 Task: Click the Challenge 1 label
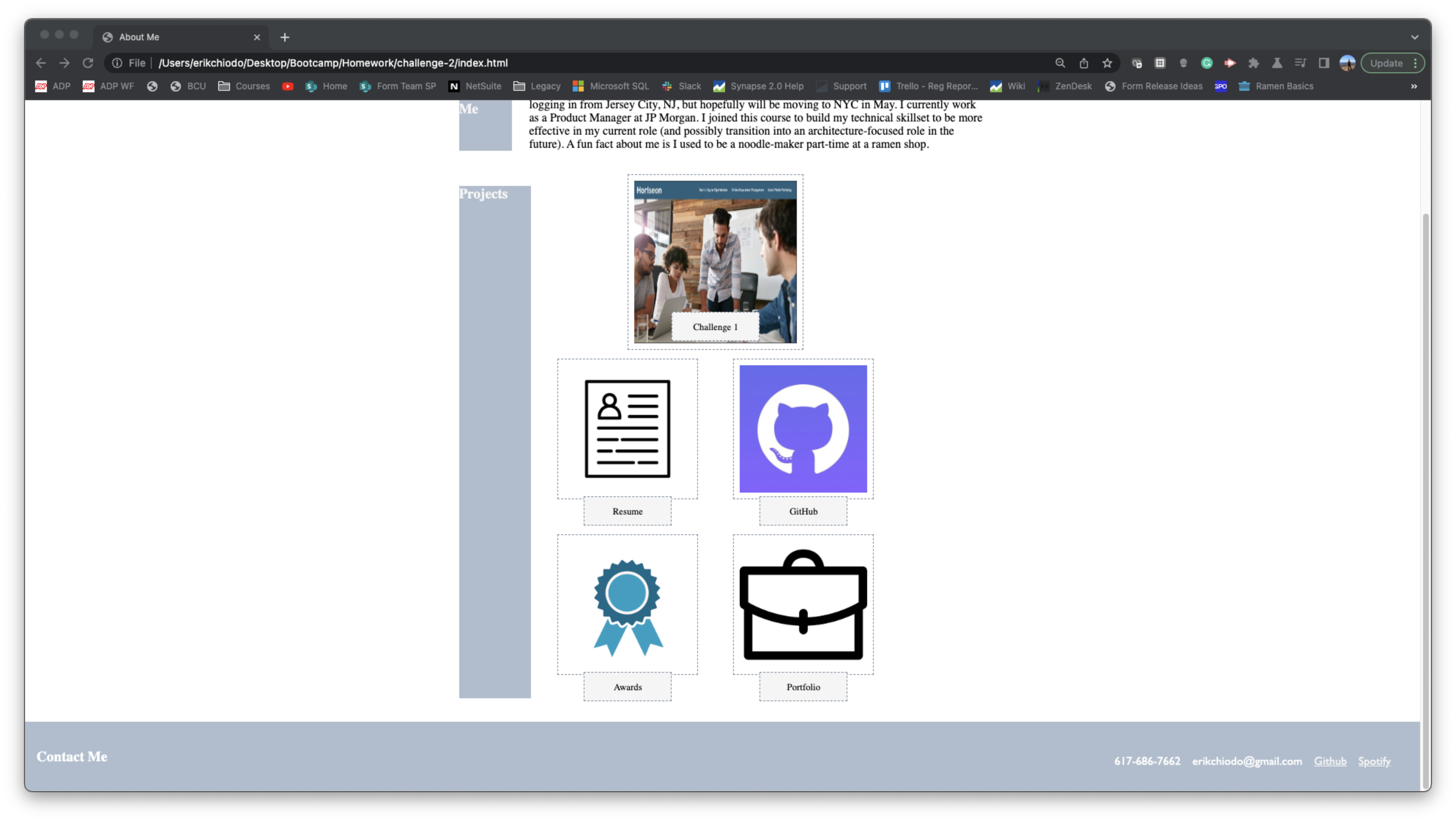[715, 327]
